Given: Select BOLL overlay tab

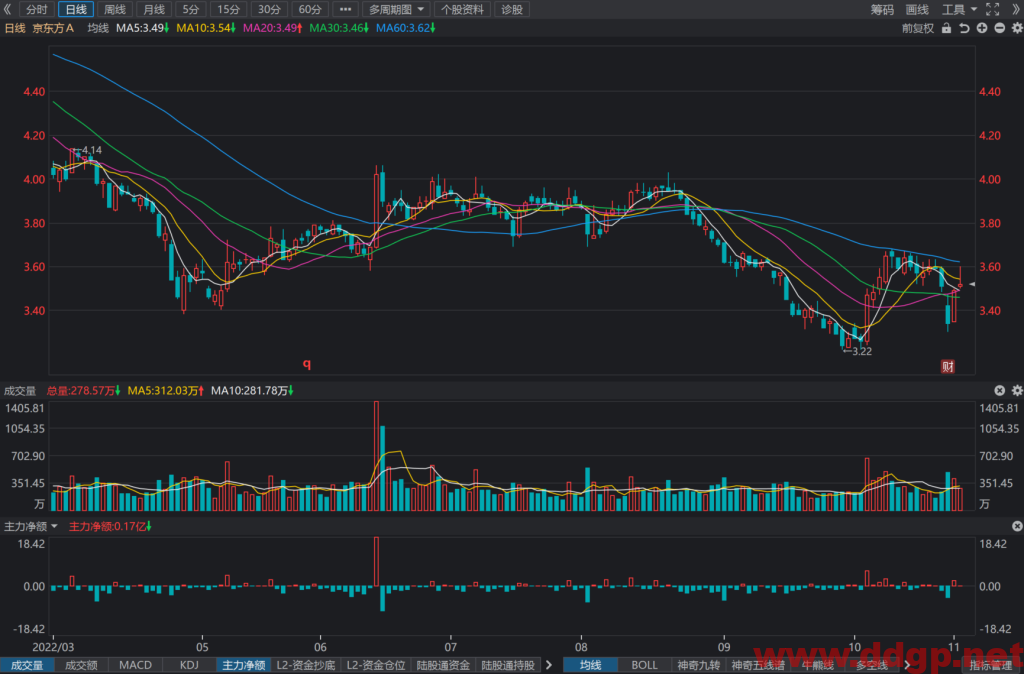Looking at the screenshot, I should pos(645,665).
